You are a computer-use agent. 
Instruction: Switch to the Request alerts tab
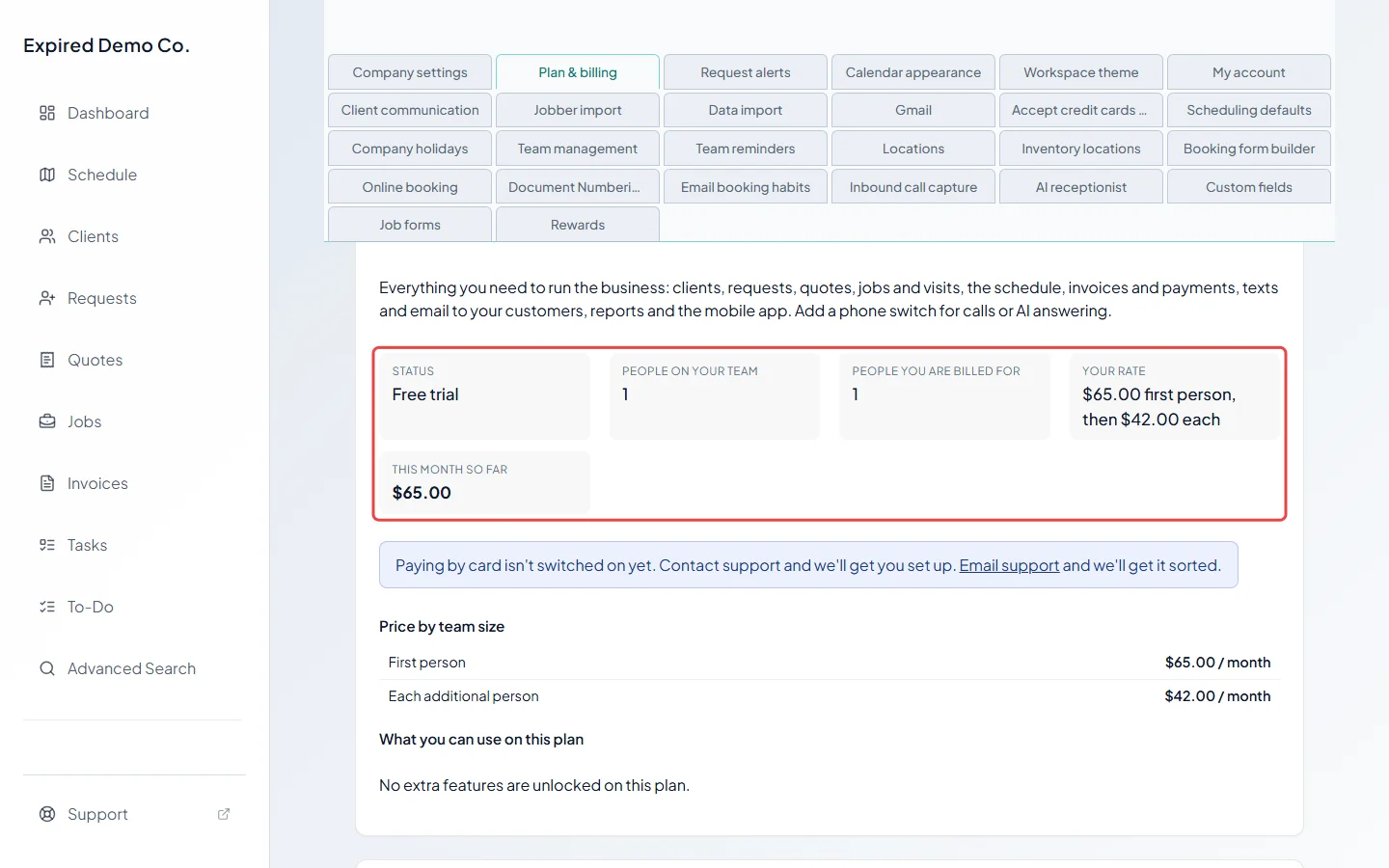[x=746, y=72]
